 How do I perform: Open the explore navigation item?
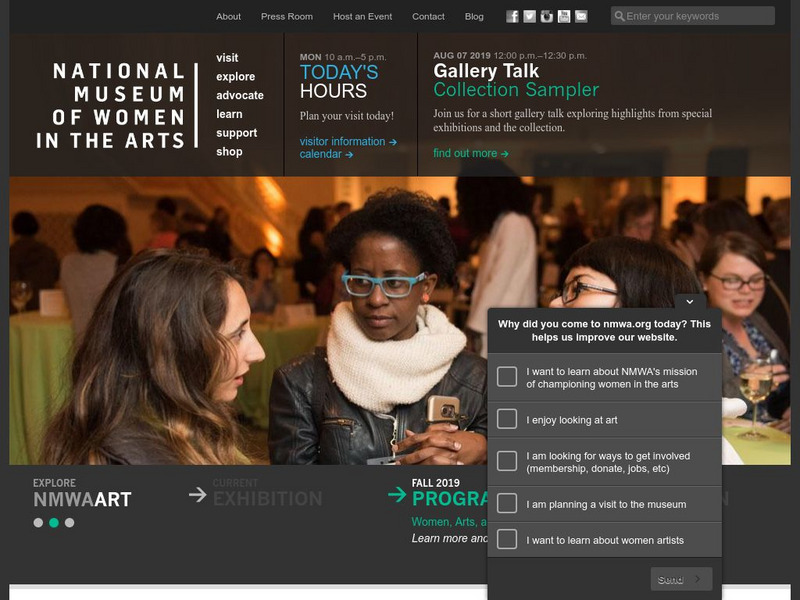click(x=235, y=77)
